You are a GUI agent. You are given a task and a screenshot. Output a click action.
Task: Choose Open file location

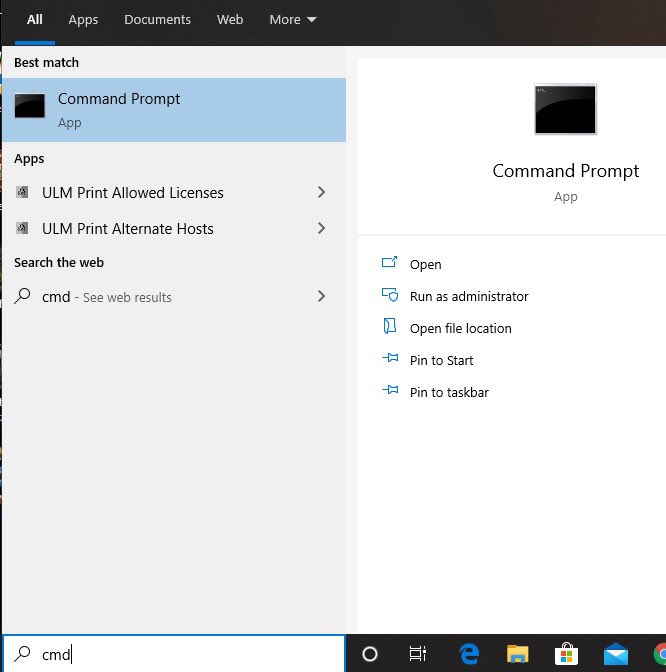(461, 329)
